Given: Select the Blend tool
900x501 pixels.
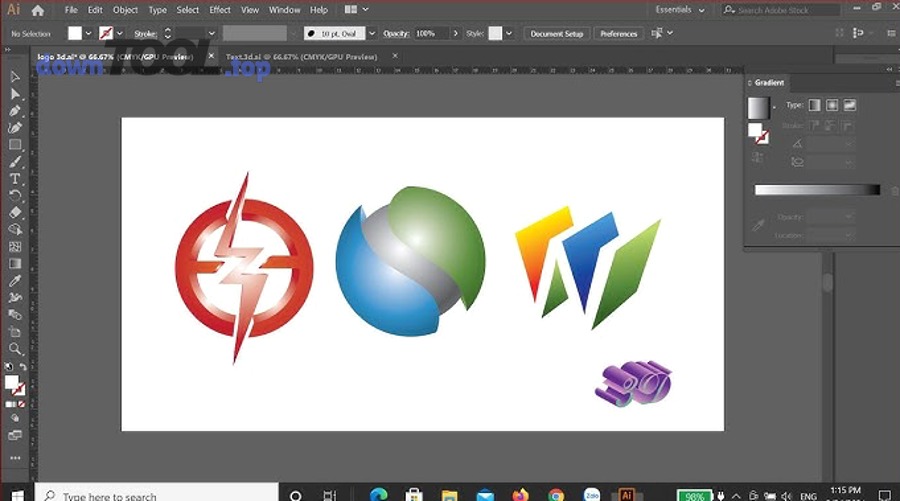Looking at the screenshot, I should point(15,314).
